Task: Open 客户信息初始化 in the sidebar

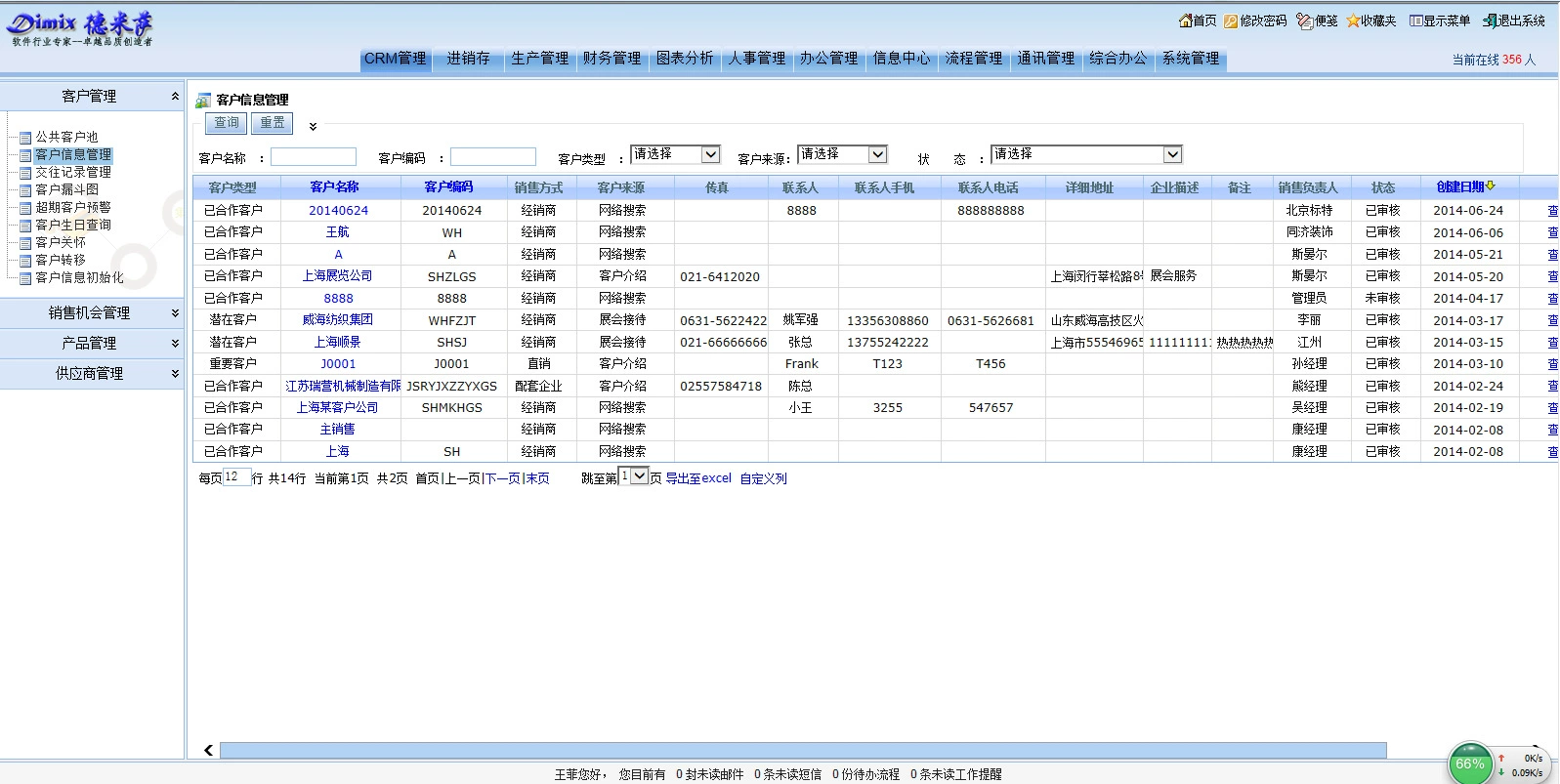Action: point(79,277)
